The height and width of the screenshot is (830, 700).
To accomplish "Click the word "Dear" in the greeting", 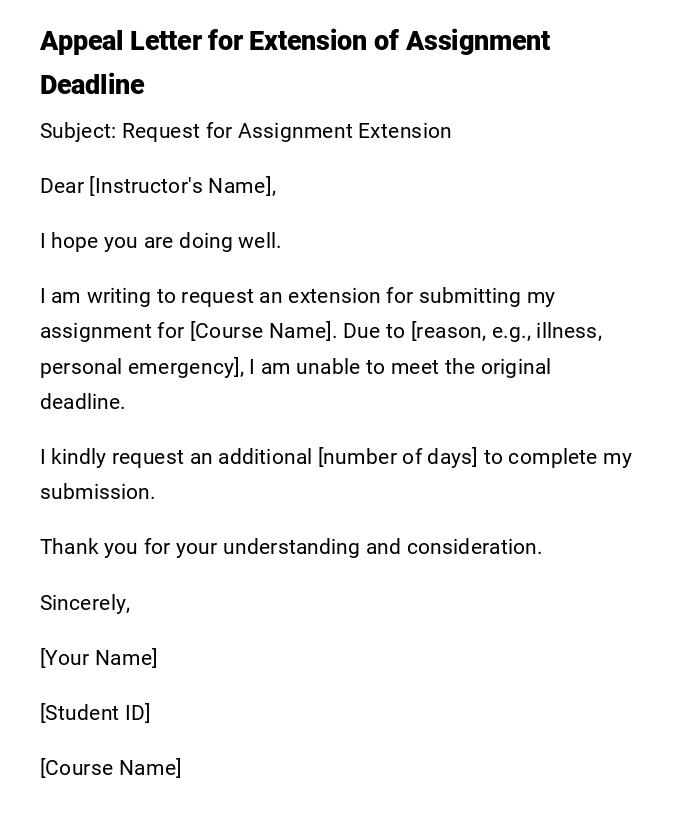I will 62,186.
